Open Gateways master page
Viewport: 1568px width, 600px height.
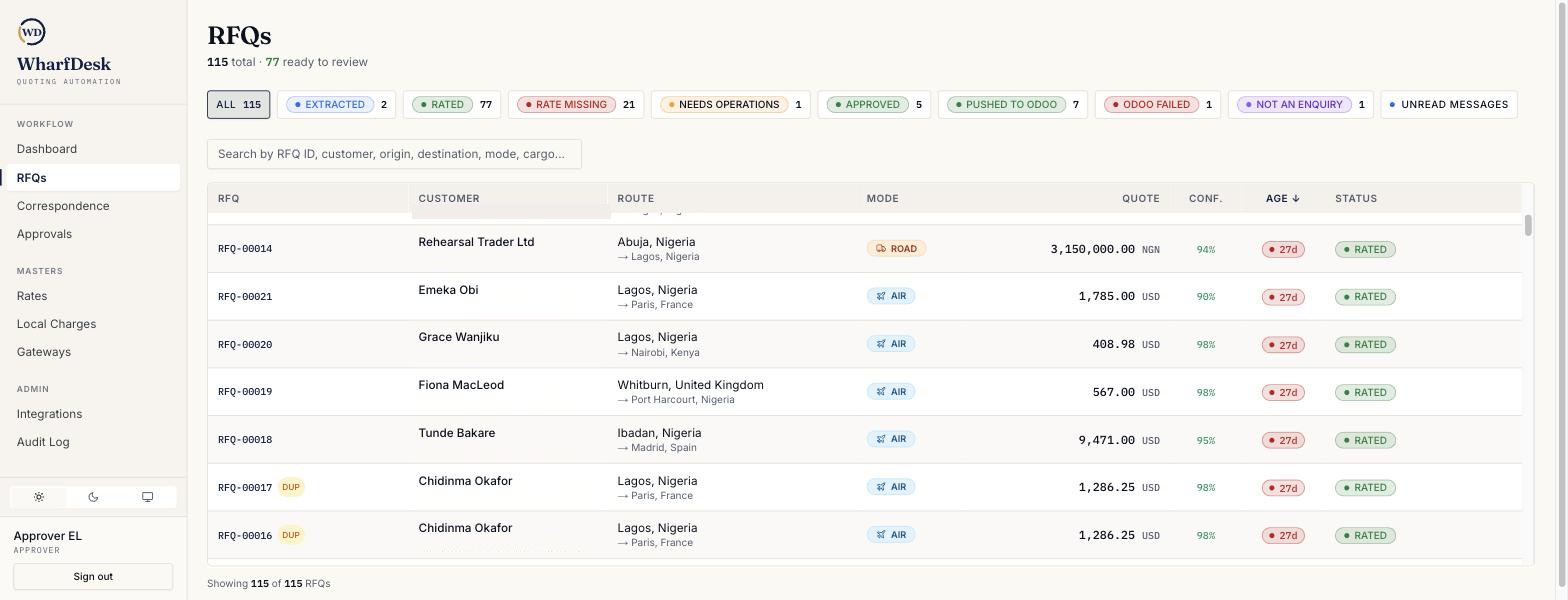[93, 352]
